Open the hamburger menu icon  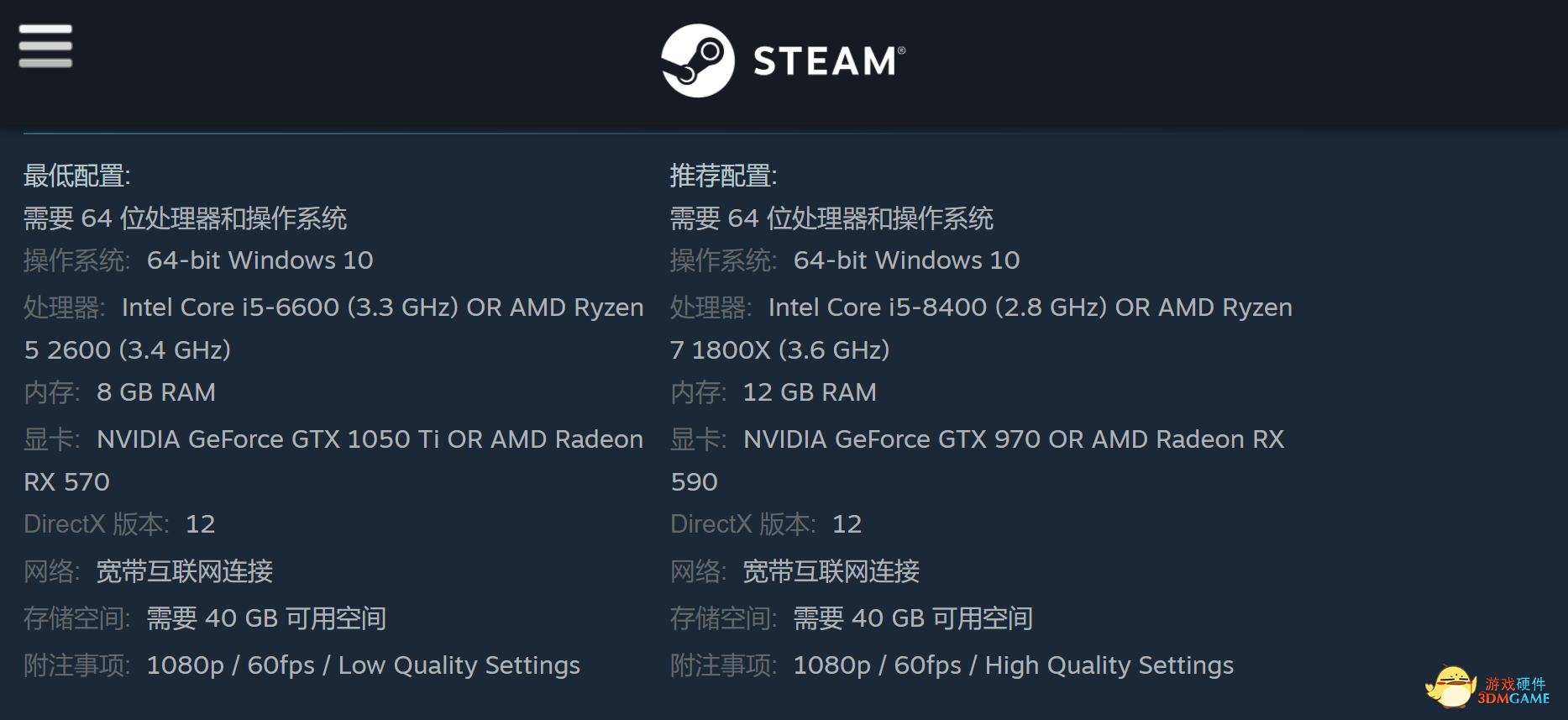[45, 45]
